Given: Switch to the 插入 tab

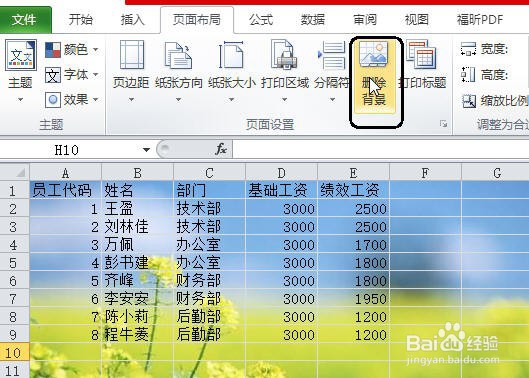Looking at the screenshot, I should [x=133, y=20].
